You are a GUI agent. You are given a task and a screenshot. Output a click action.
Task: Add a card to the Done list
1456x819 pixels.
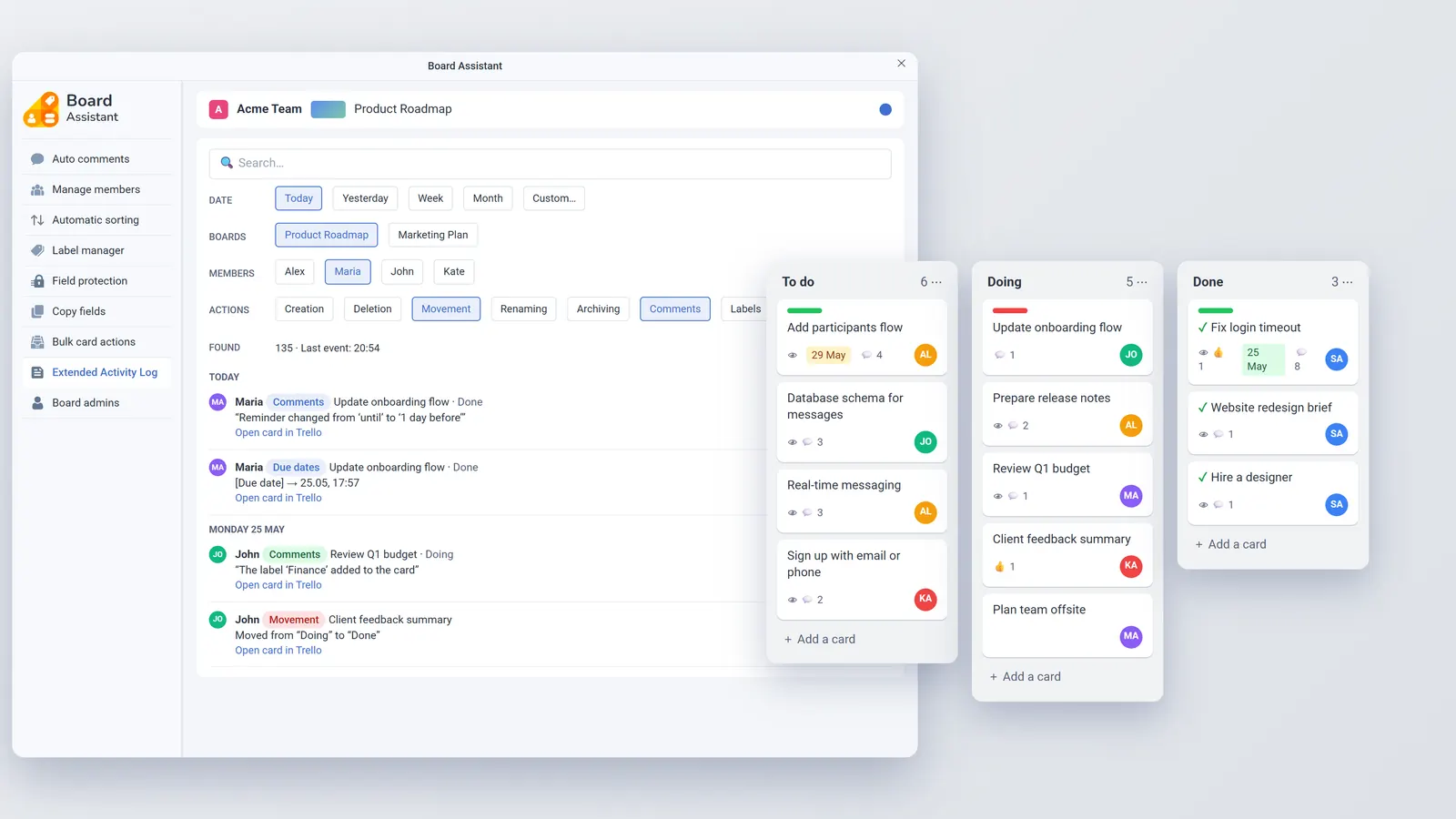(x=1230, y=544)
